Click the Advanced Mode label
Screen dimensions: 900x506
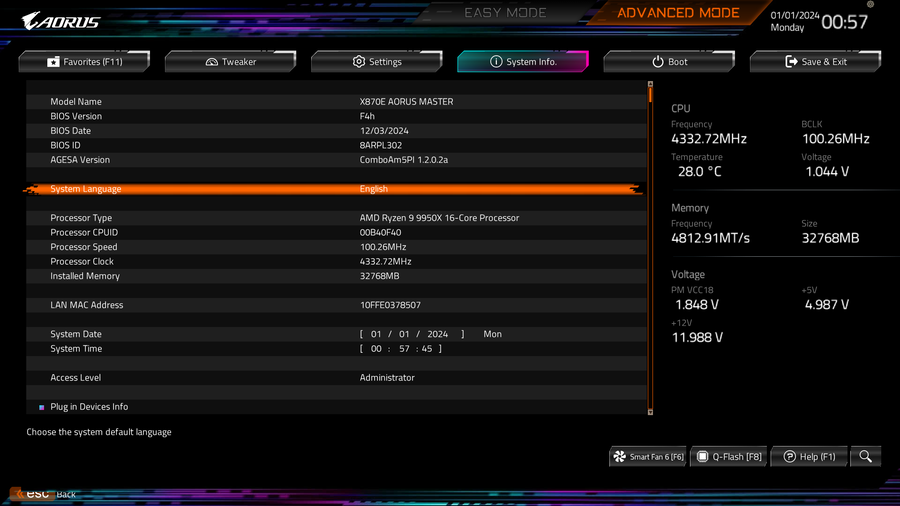(678, 13)
